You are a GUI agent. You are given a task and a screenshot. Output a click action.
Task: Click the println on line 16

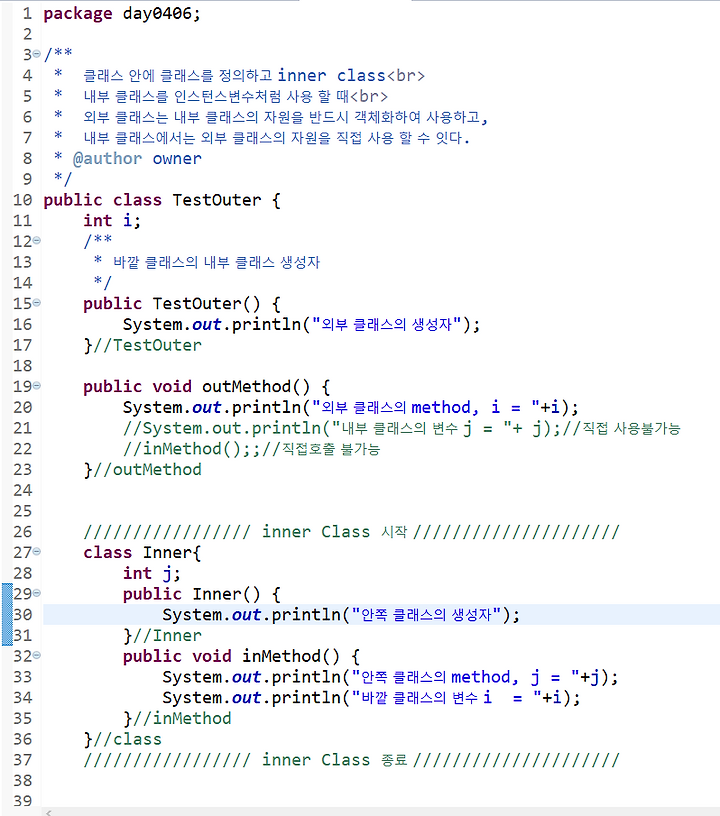tap(301, 325)
